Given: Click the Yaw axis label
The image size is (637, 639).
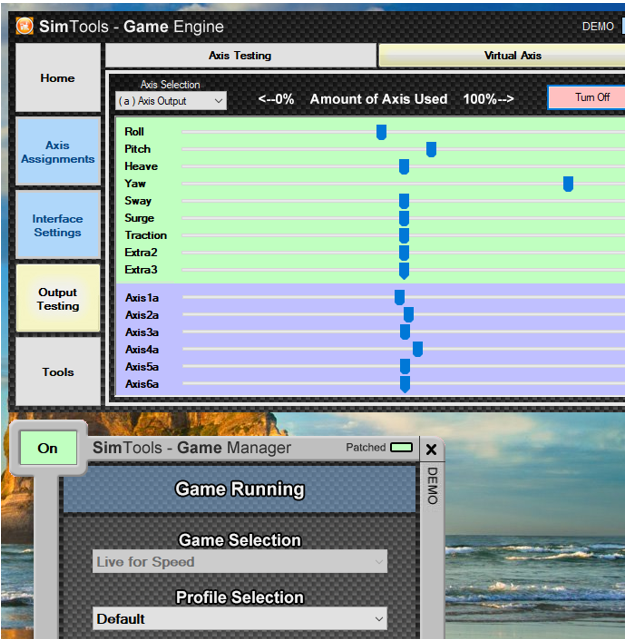Looking at the screenshot, I should click(x=135, y=183).
